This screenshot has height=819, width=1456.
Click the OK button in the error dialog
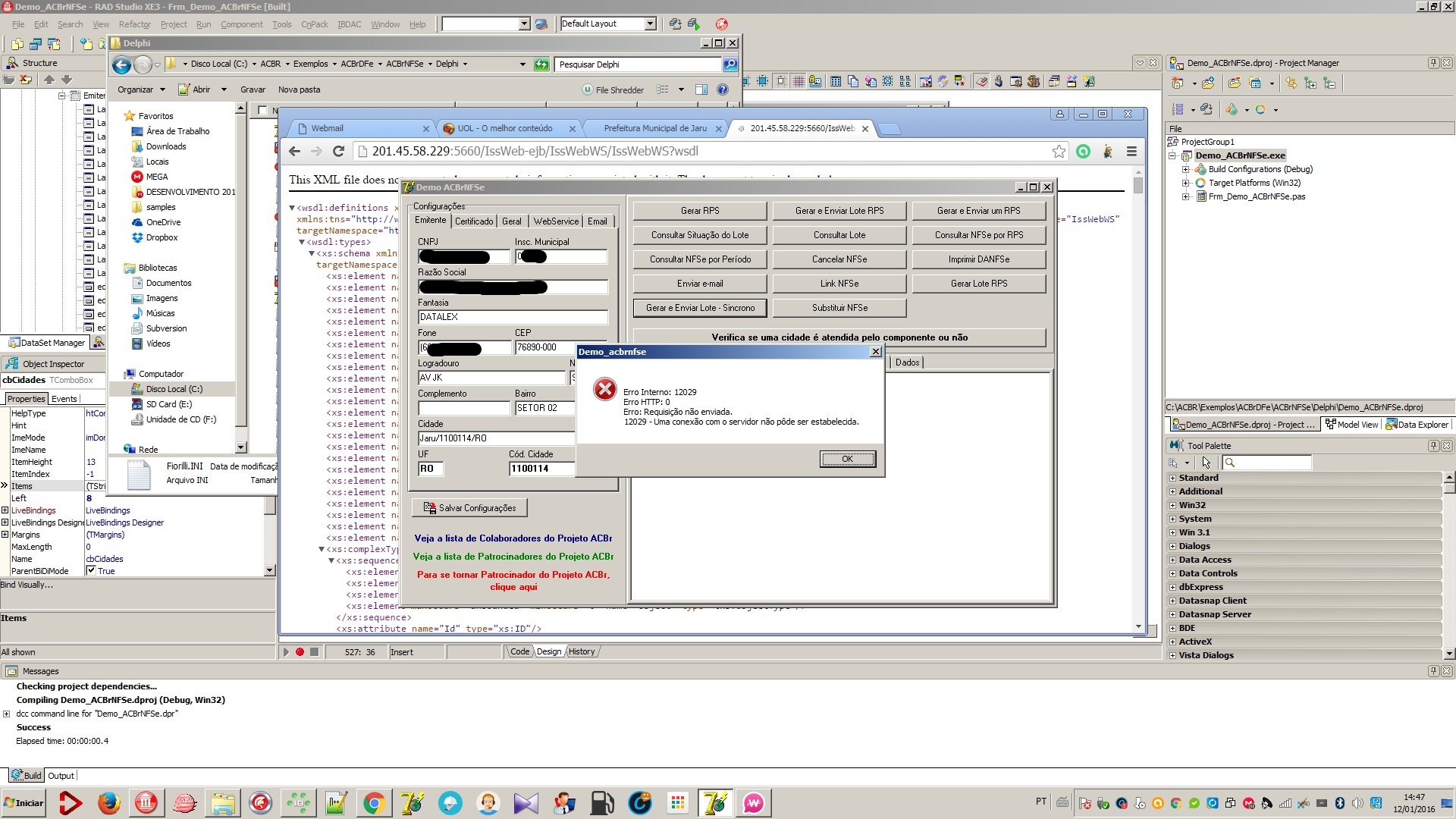pyautogui.click(x=847, y=459)
